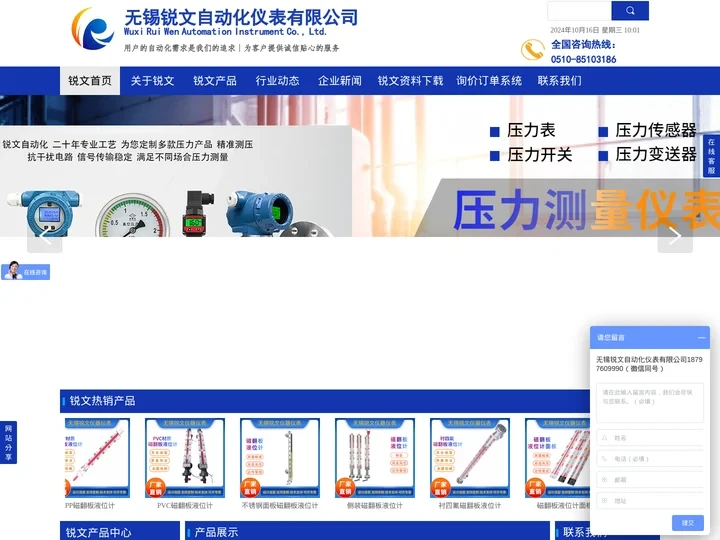Viewport: 720px width, 540px height.
Task: Open the 磁翻板液位计面板 product image
Action: pos(557,458)
